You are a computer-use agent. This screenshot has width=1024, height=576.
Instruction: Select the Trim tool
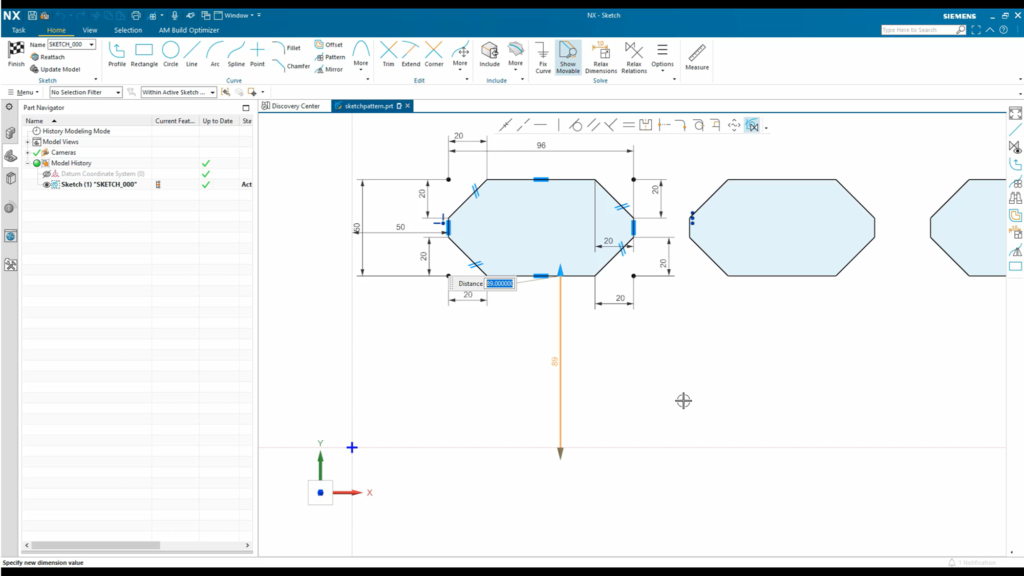(389, 55)
